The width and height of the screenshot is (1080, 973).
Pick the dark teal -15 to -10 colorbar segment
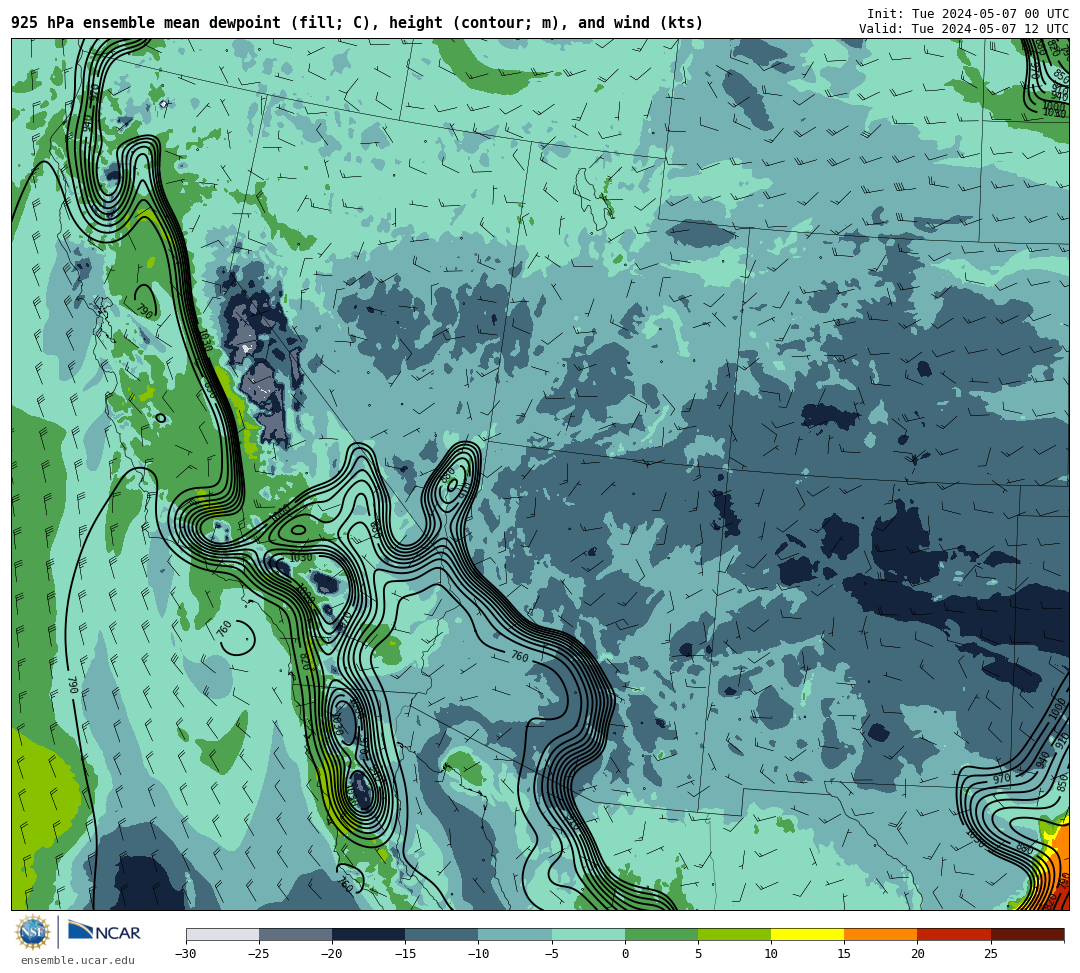pos(442,934)
